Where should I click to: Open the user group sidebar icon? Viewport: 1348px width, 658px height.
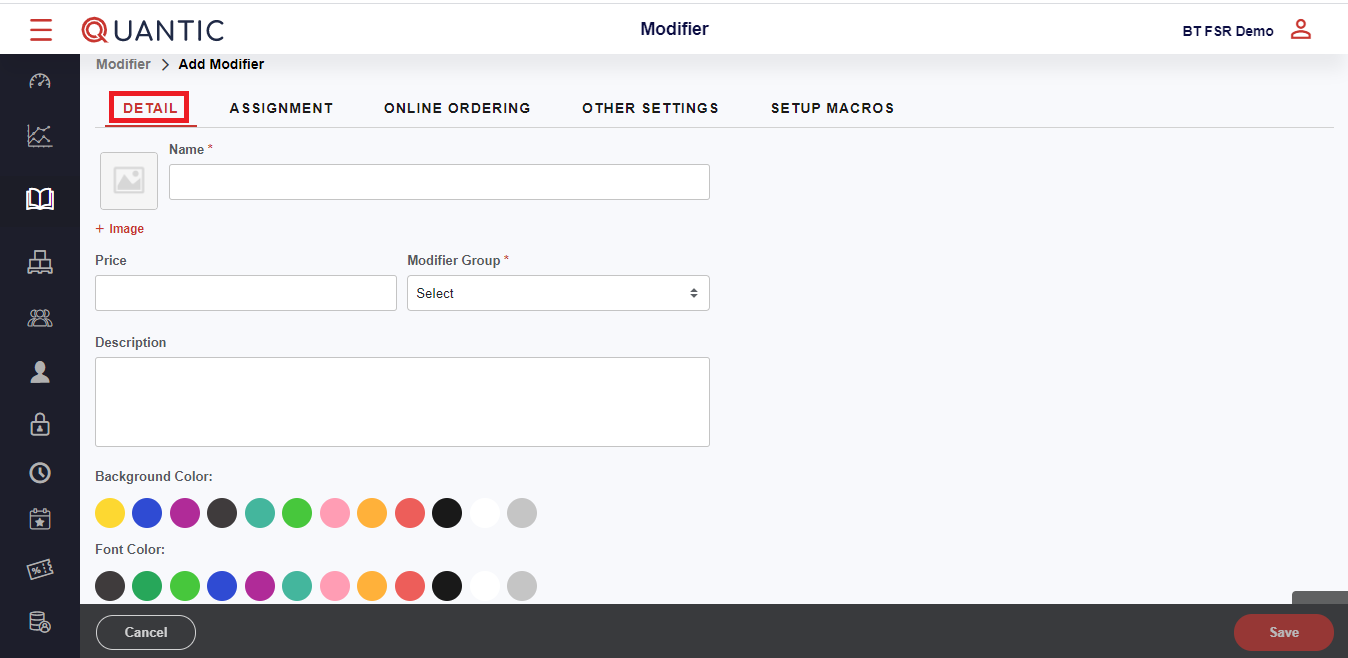click(40, 319)
